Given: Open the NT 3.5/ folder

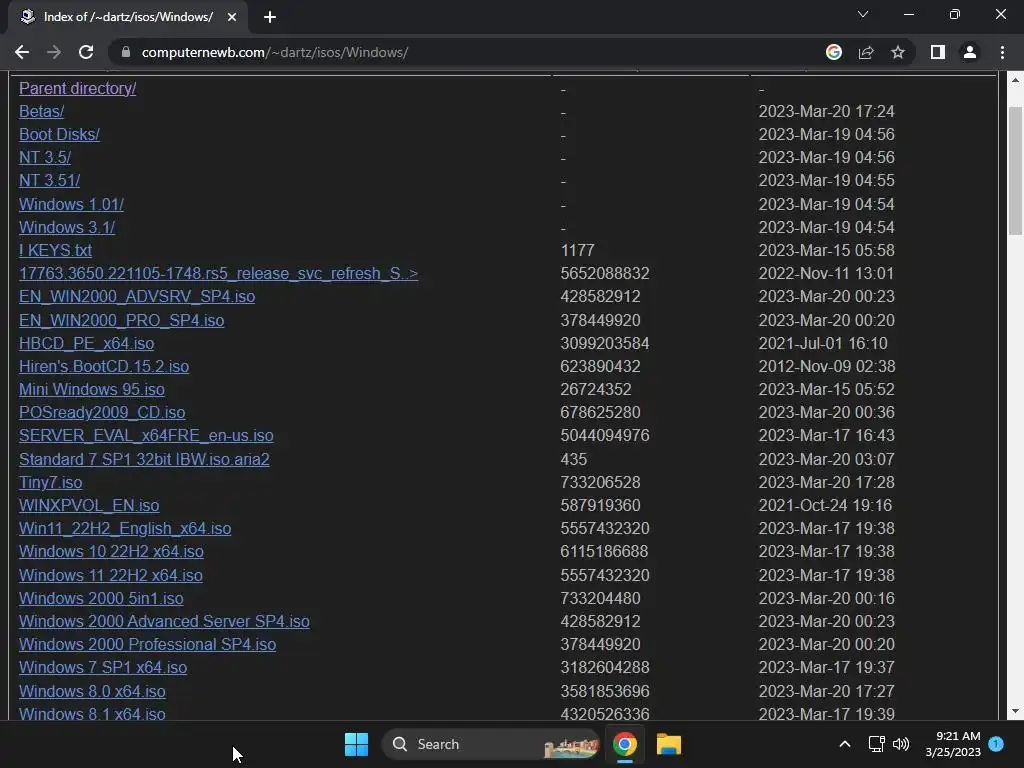Looking at the screenshot, I should point(45,157).
